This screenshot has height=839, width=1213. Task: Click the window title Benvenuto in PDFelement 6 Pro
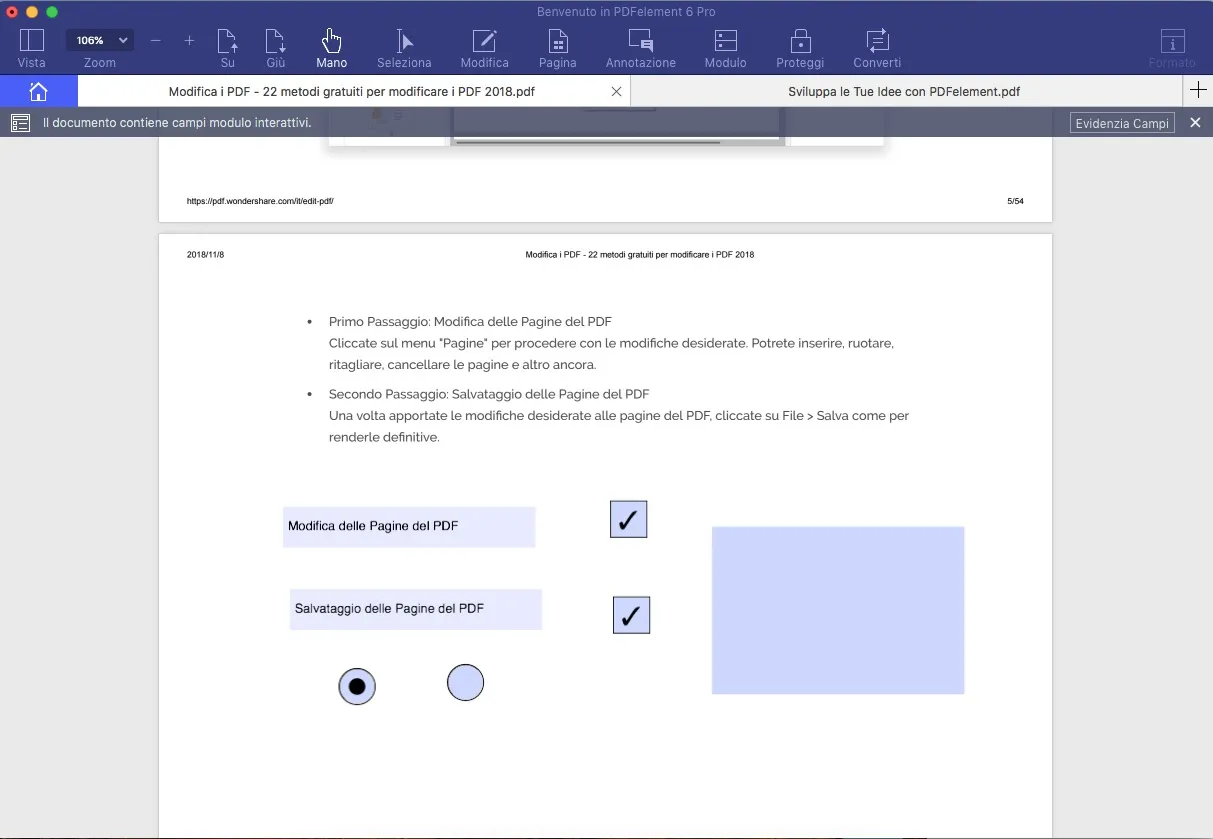coord(626,12)
